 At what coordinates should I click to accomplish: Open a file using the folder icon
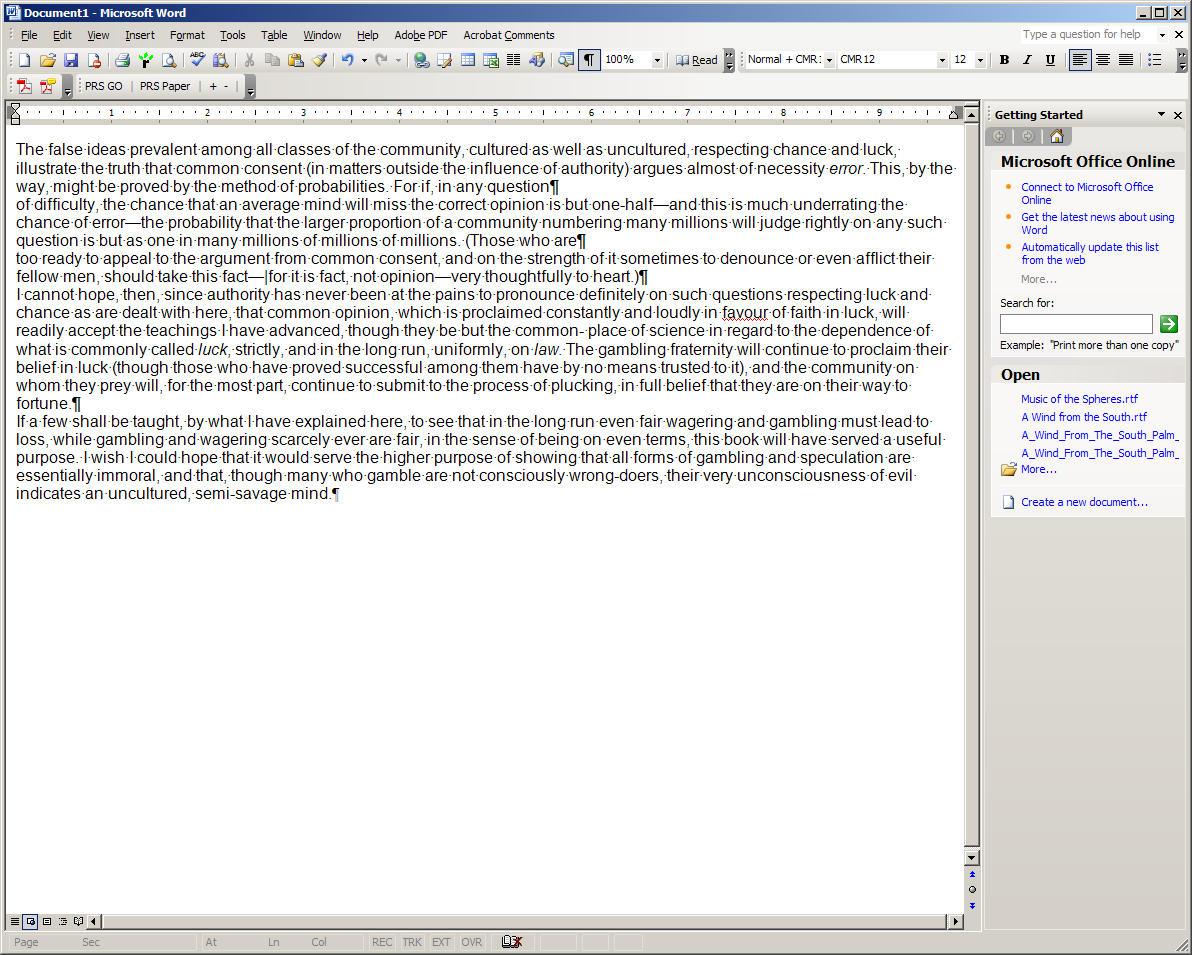click(47, 60)
